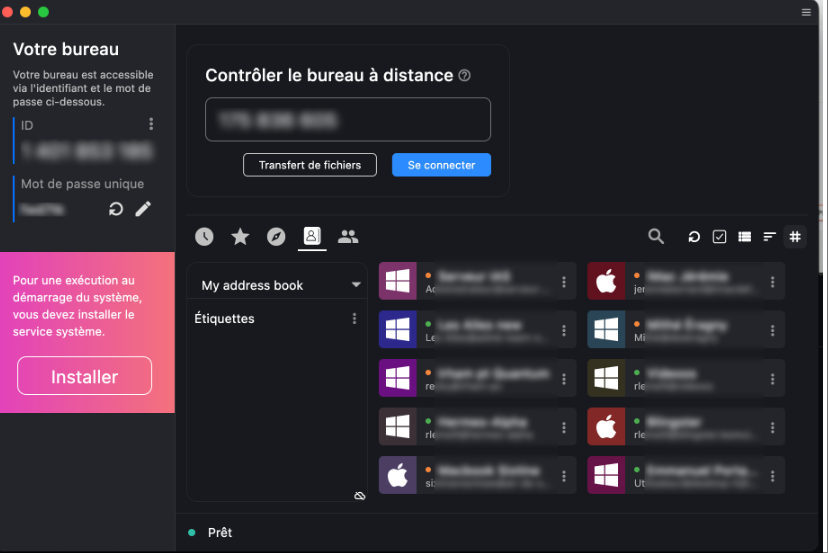Open the recent sessions clock tab
The width and height of the screenshot is (828, 553).
point(204,237)
